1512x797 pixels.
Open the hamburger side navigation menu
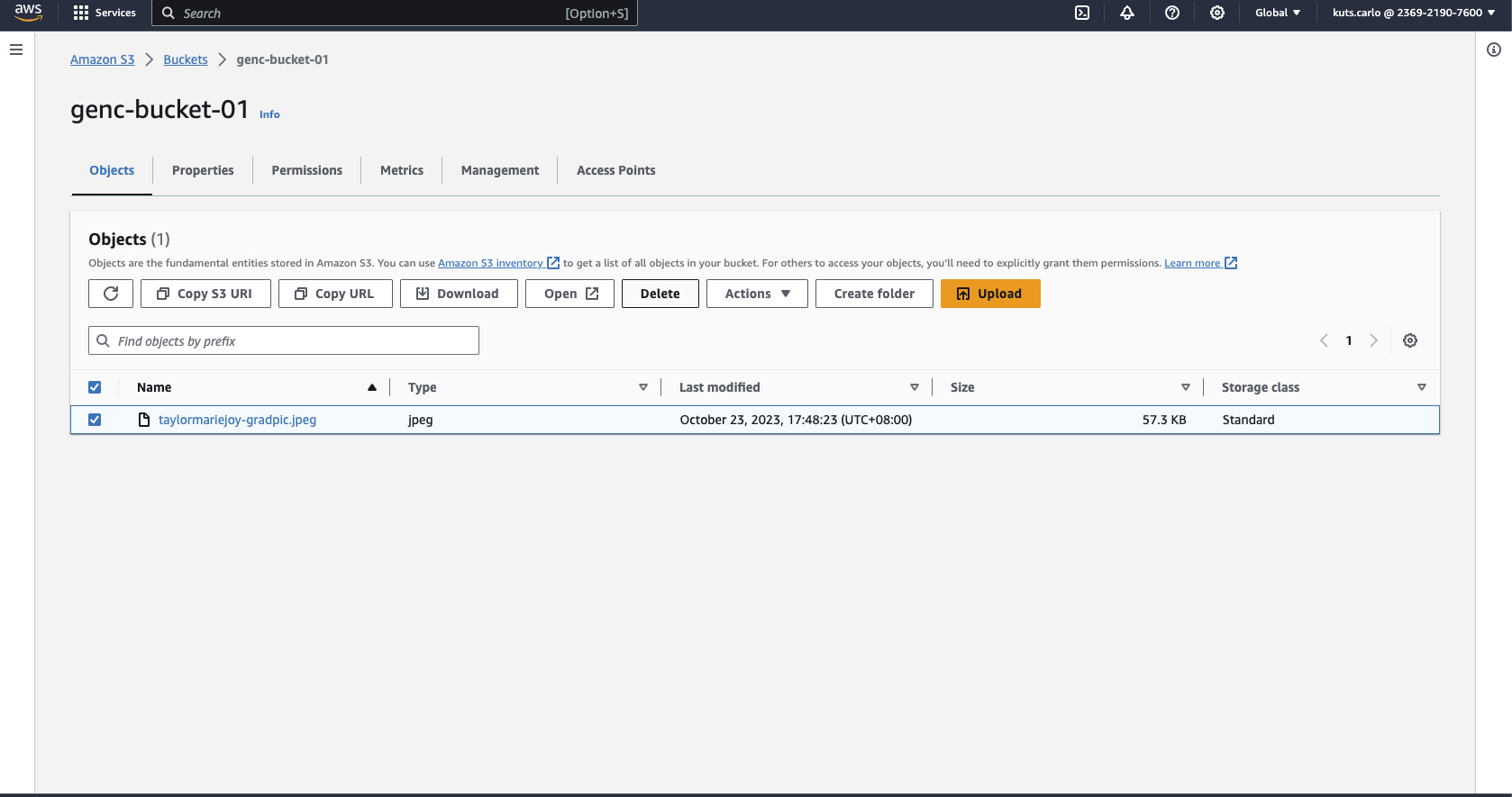click(16, 50)
